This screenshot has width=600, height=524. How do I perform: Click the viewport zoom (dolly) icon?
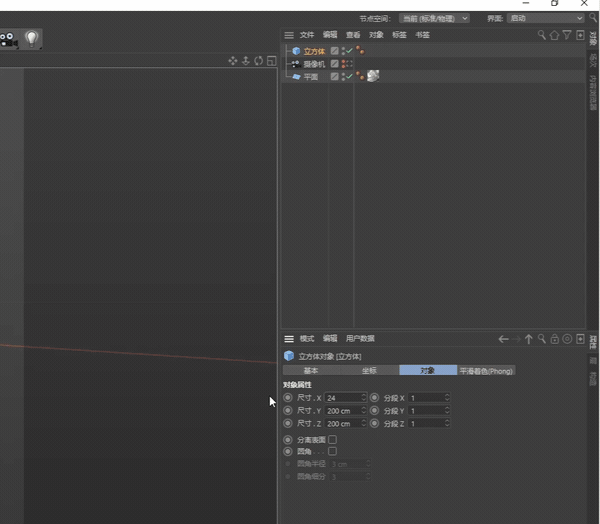[x=246, y=61]
